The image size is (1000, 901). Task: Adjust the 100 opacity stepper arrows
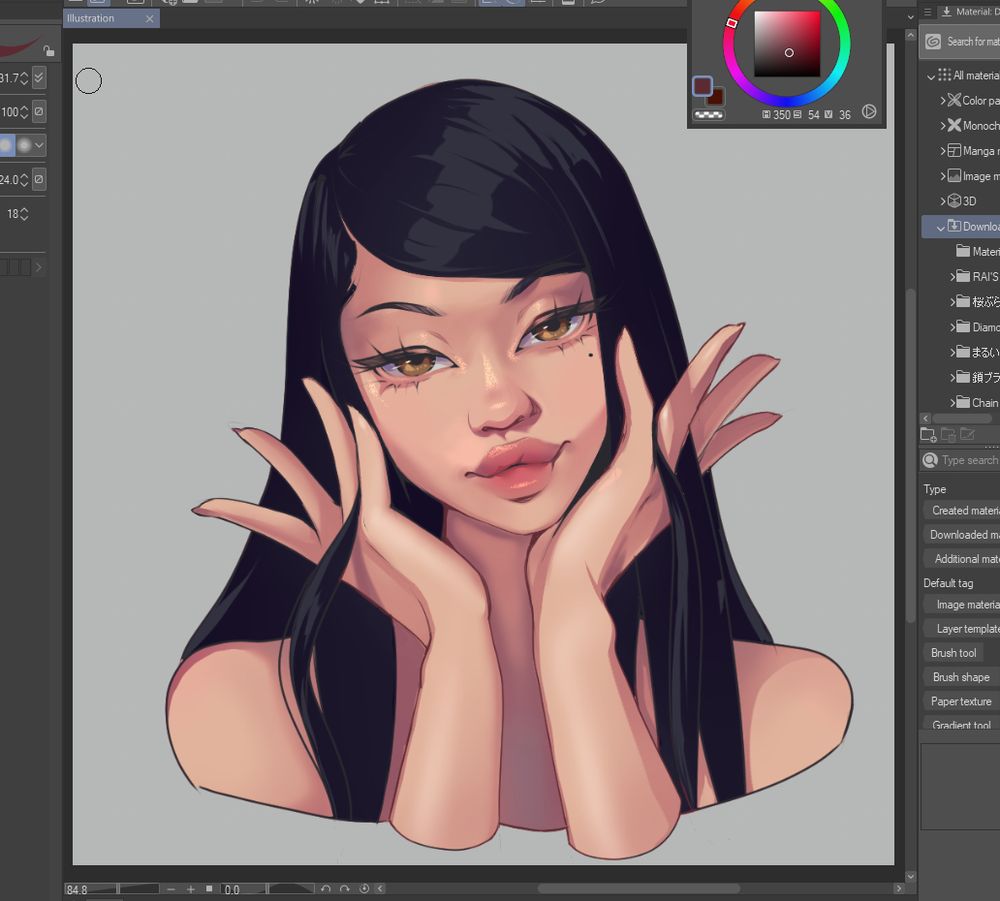click(24, 112)
